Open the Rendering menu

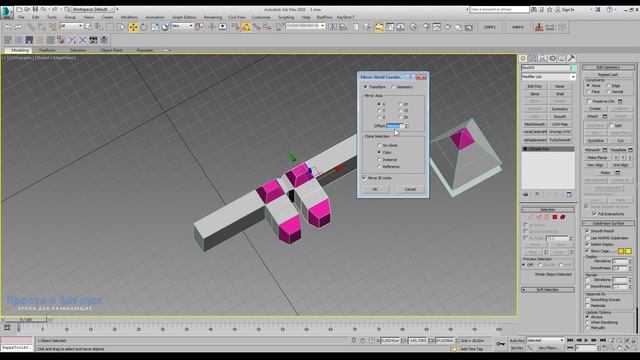pos(213,18)
